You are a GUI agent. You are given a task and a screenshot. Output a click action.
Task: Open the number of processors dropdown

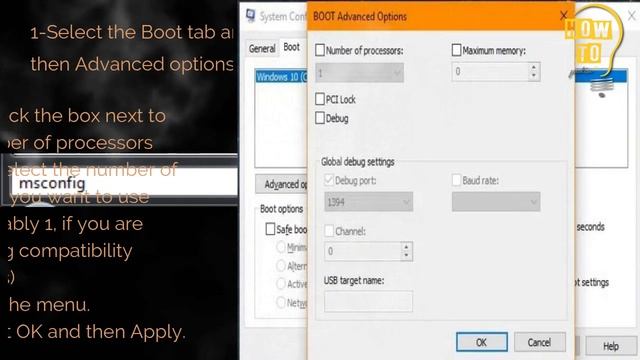click(360, 73)
